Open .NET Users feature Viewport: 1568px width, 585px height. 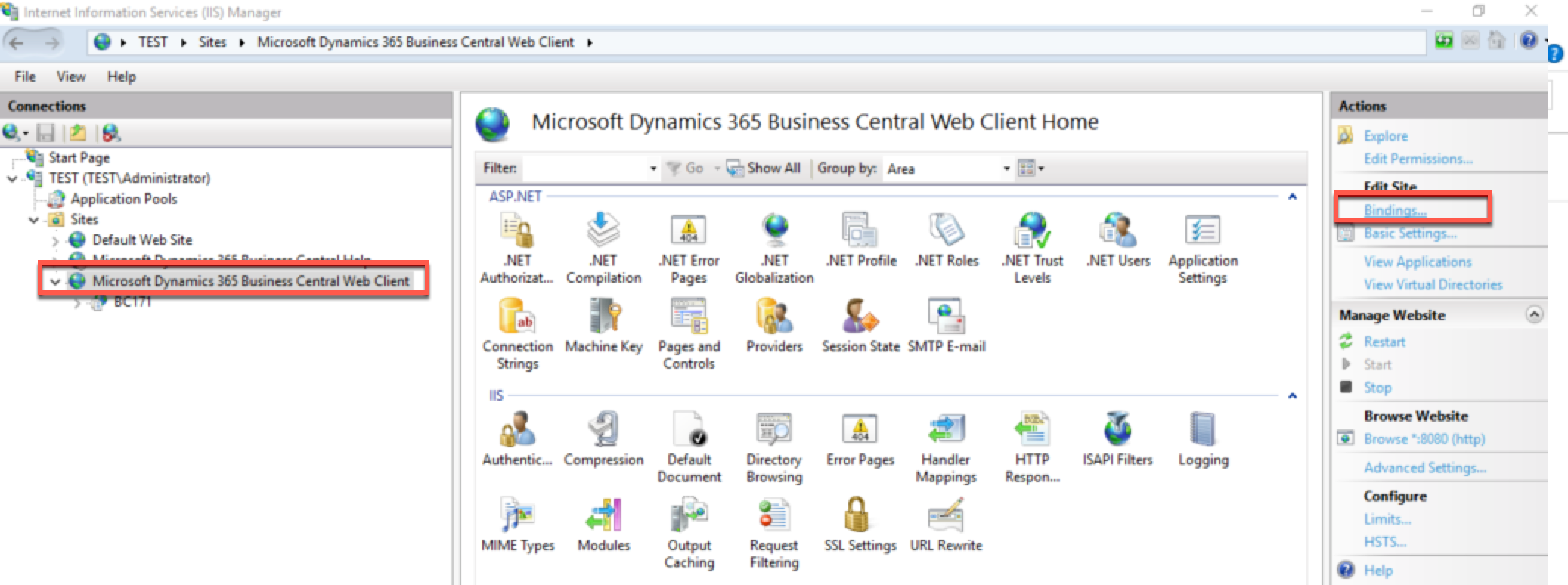[1117, 240]
